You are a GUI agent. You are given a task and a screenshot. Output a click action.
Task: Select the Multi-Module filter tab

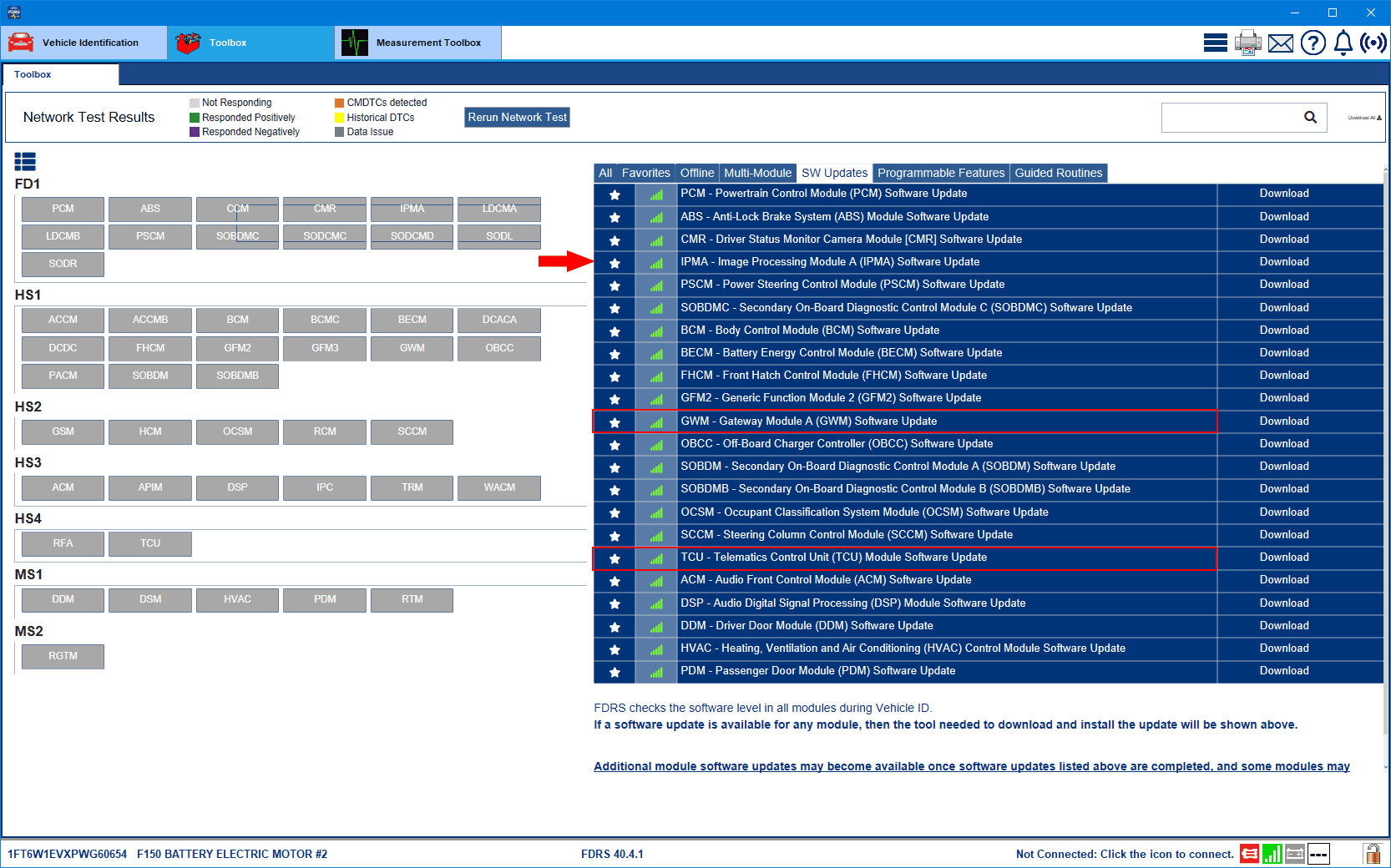[x=757, y=173]
